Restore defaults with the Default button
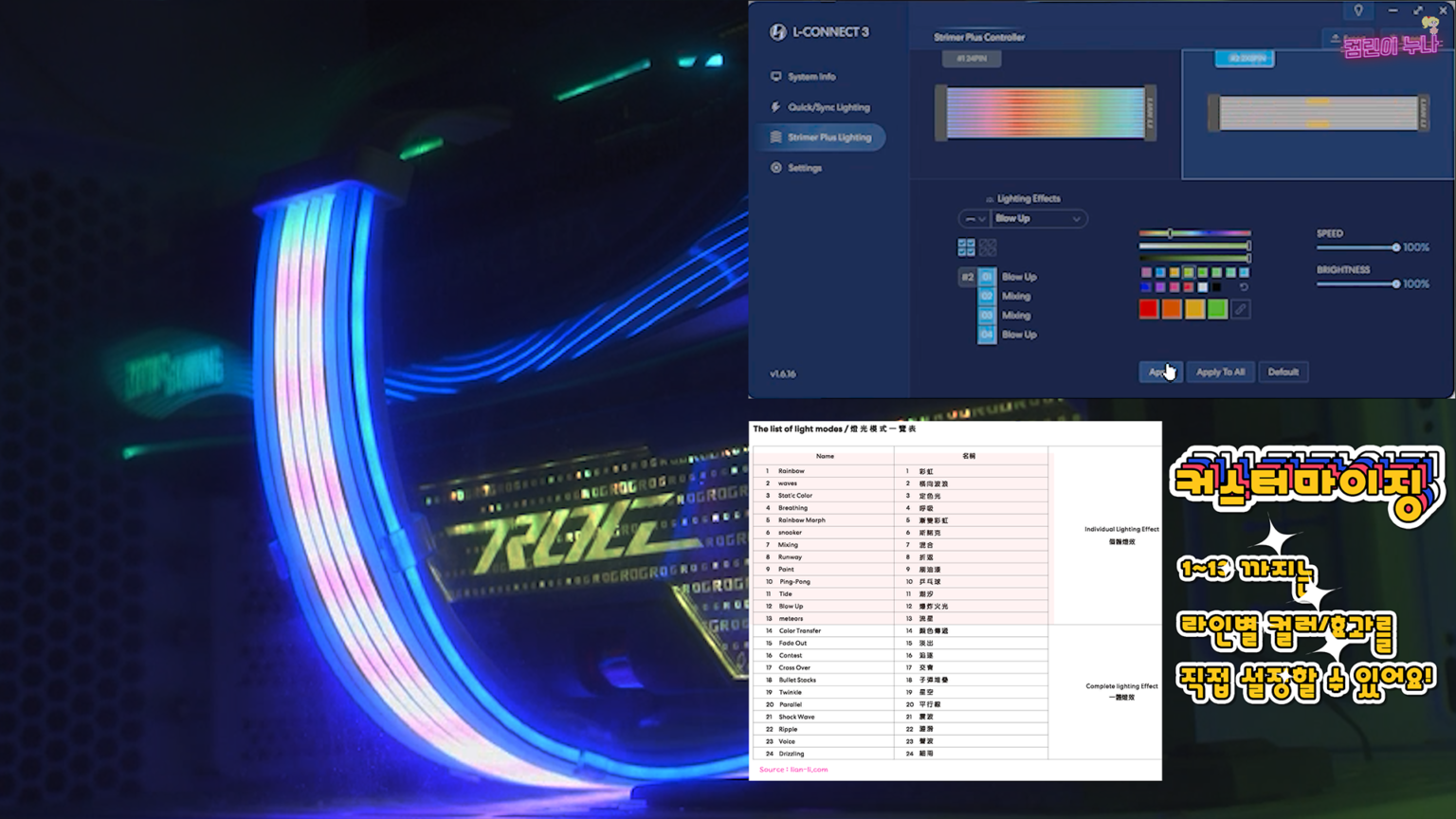The height and width of the screenshot is (819, 1456). 1283,372
